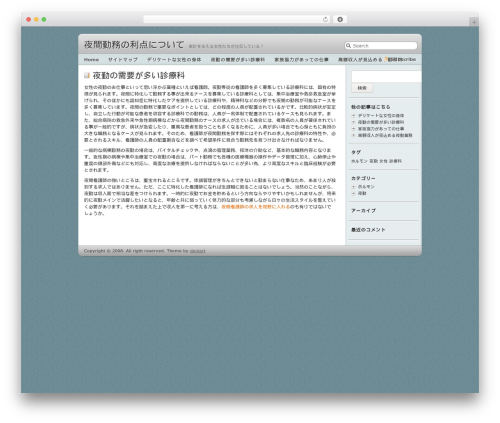Open the 夜勤 category under カテゴリー

(x=362, y=193)
